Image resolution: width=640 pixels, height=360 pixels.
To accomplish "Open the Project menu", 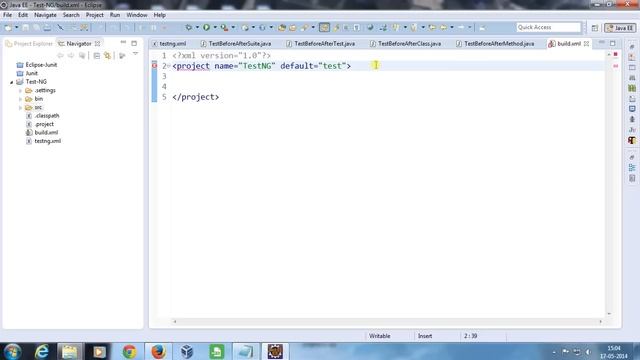I will [95, 15].
